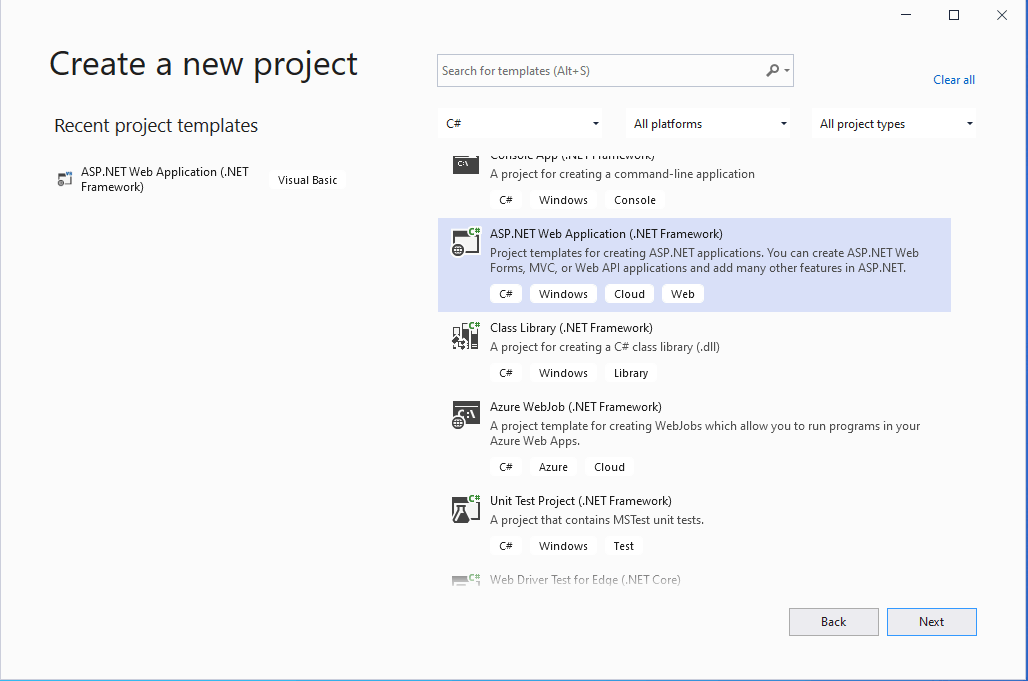Image resolution: width=1028 pixels, height=681 pixels.
Task: Go Back to the previous page
Action: coord(833,622)
